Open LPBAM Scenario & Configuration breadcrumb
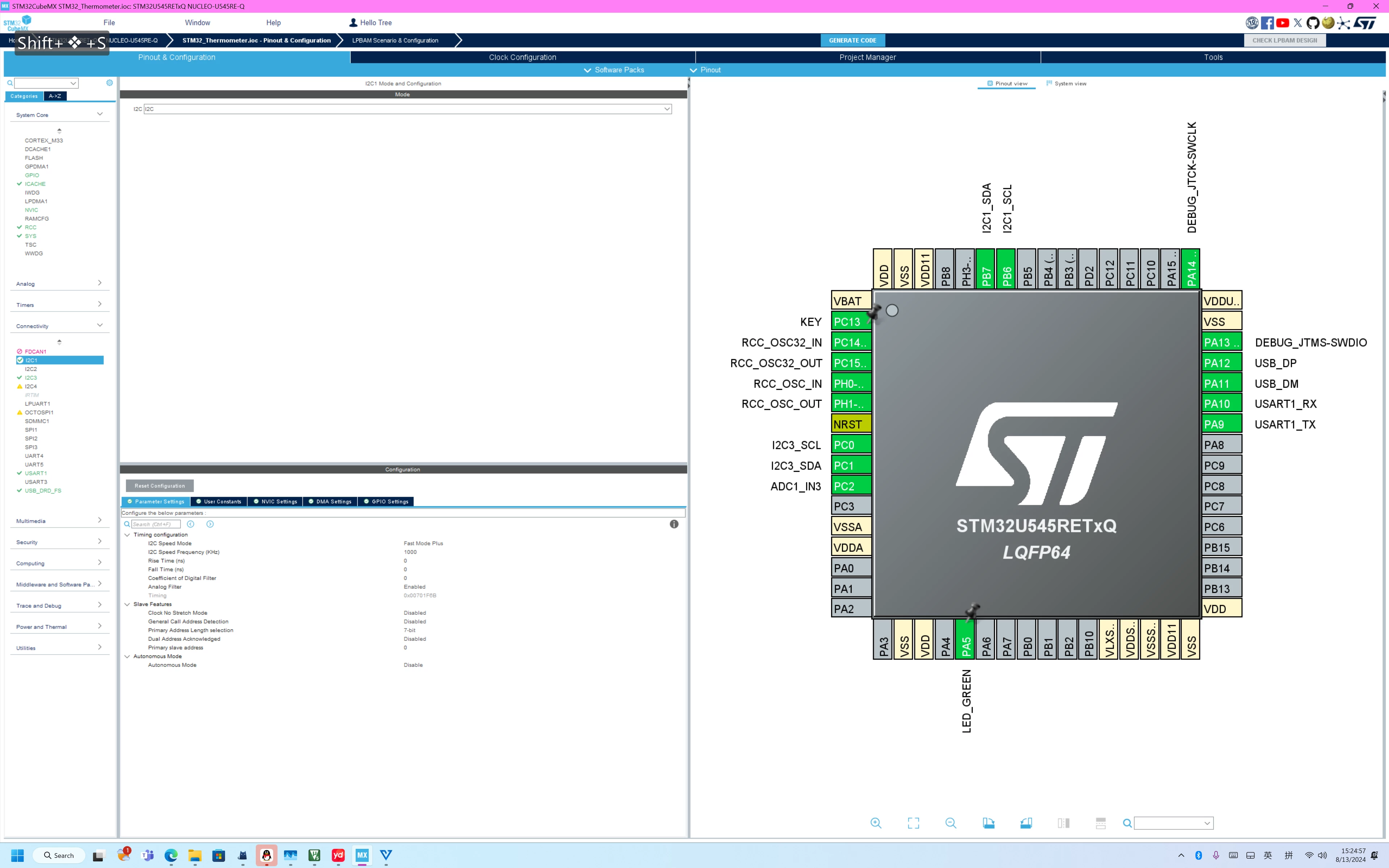 click(x=395, y=40)
